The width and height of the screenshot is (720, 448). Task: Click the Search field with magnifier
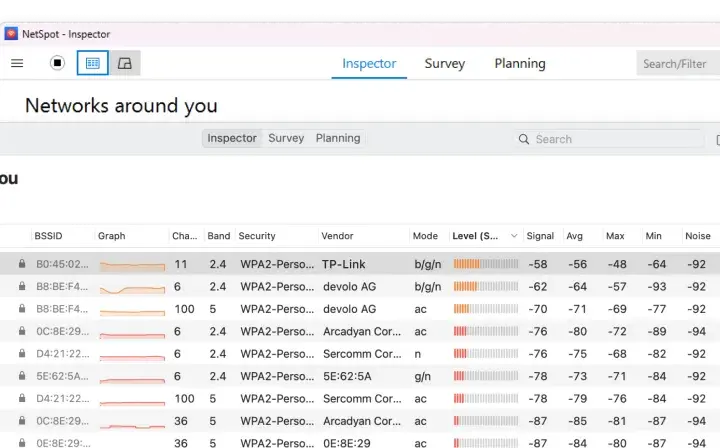609,139
